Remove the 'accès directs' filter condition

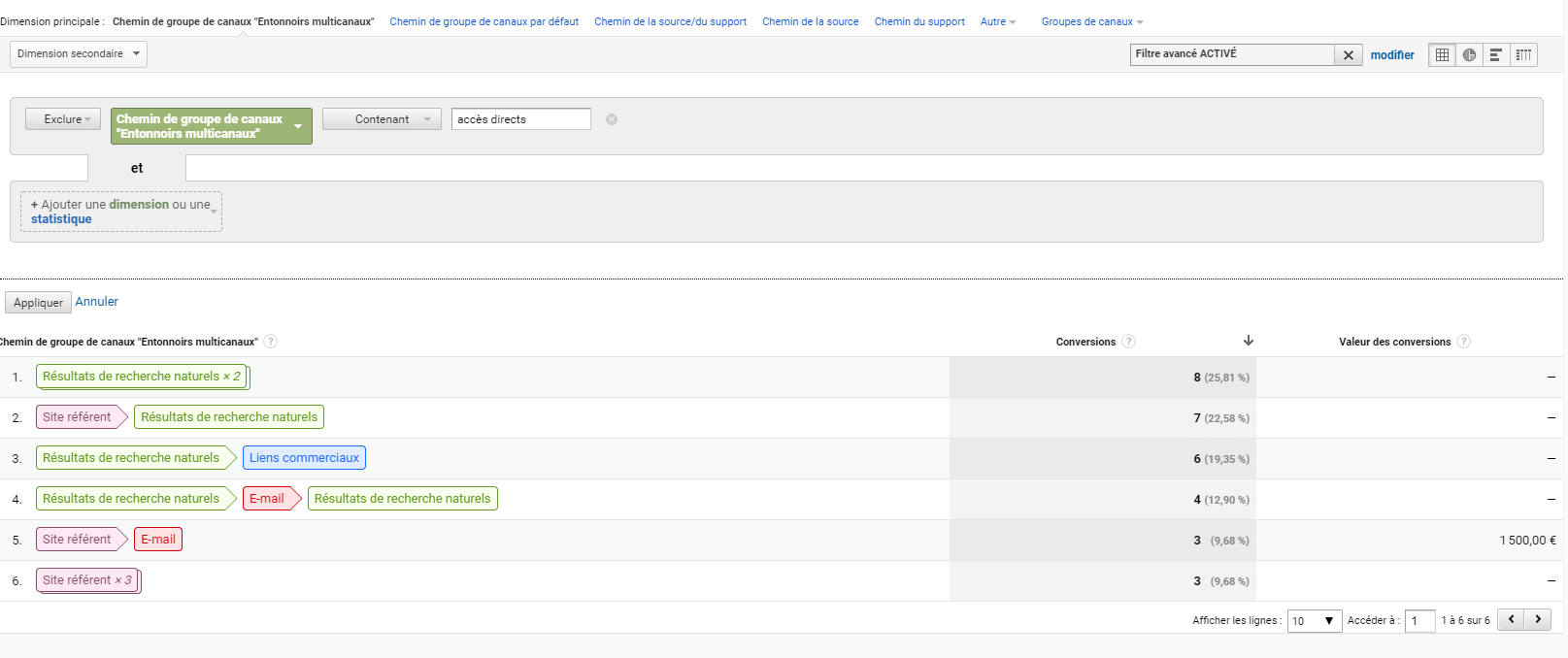[x=612, y=119]
